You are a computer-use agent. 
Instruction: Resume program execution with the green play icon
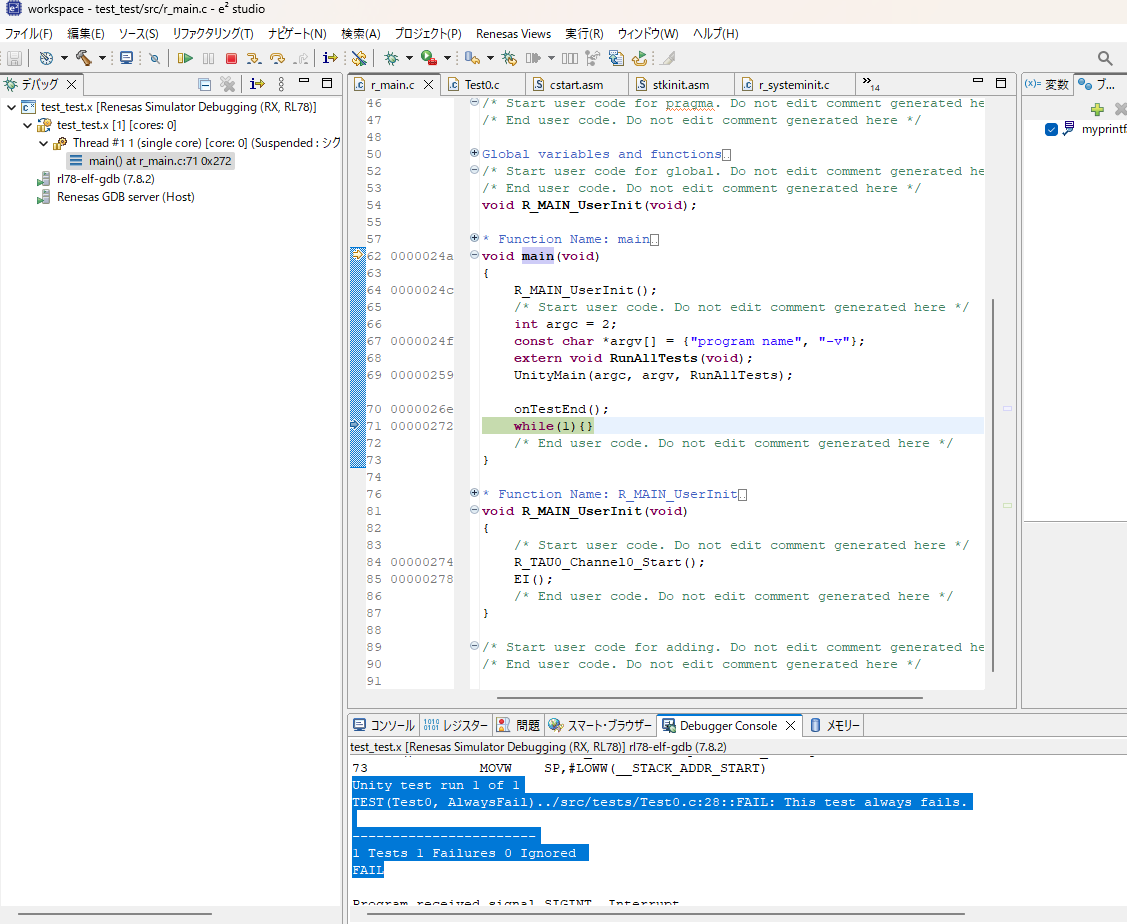[186, 57]
